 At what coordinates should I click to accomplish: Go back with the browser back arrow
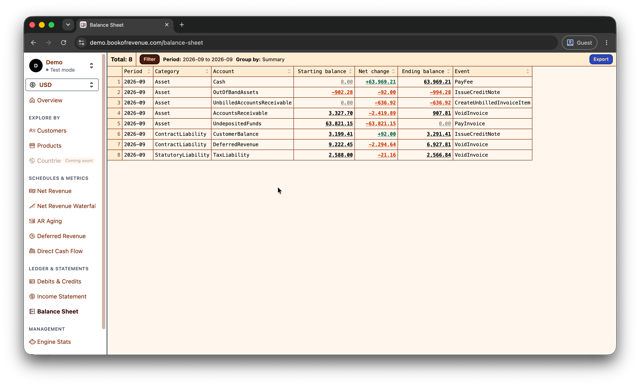pyautogui.click(x=33, y=42)
